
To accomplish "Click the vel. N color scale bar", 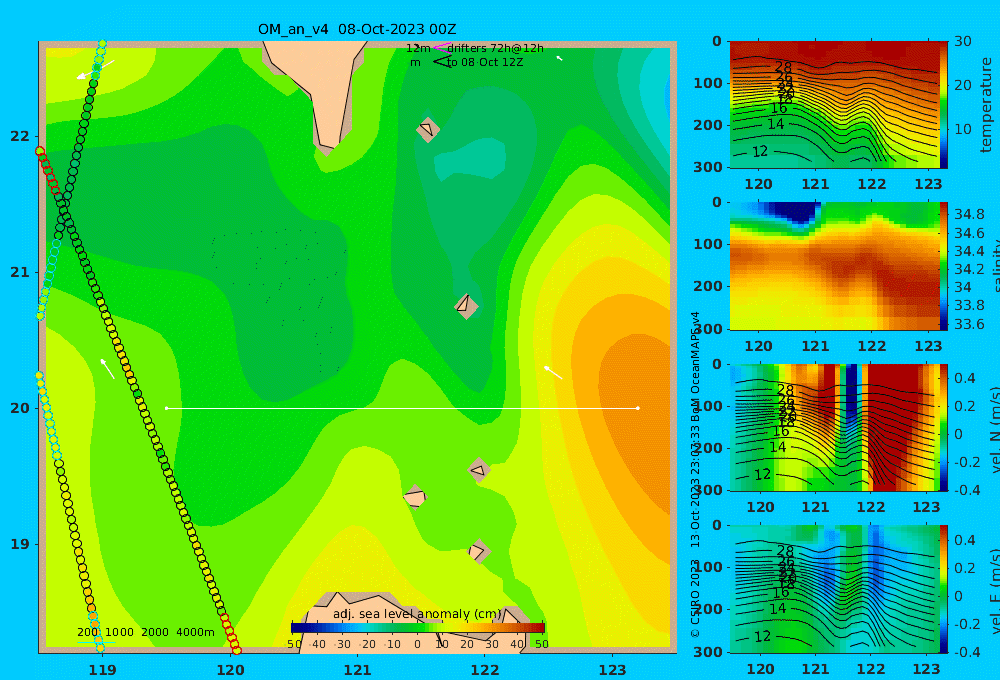I will (944, 427).
